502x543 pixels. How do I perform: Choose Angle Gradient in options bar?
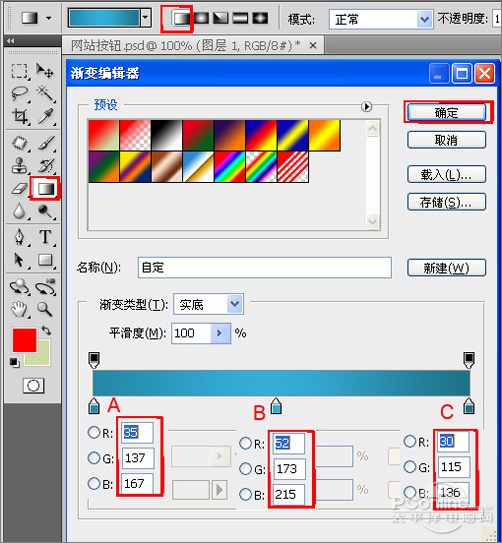tap(221, 18)
